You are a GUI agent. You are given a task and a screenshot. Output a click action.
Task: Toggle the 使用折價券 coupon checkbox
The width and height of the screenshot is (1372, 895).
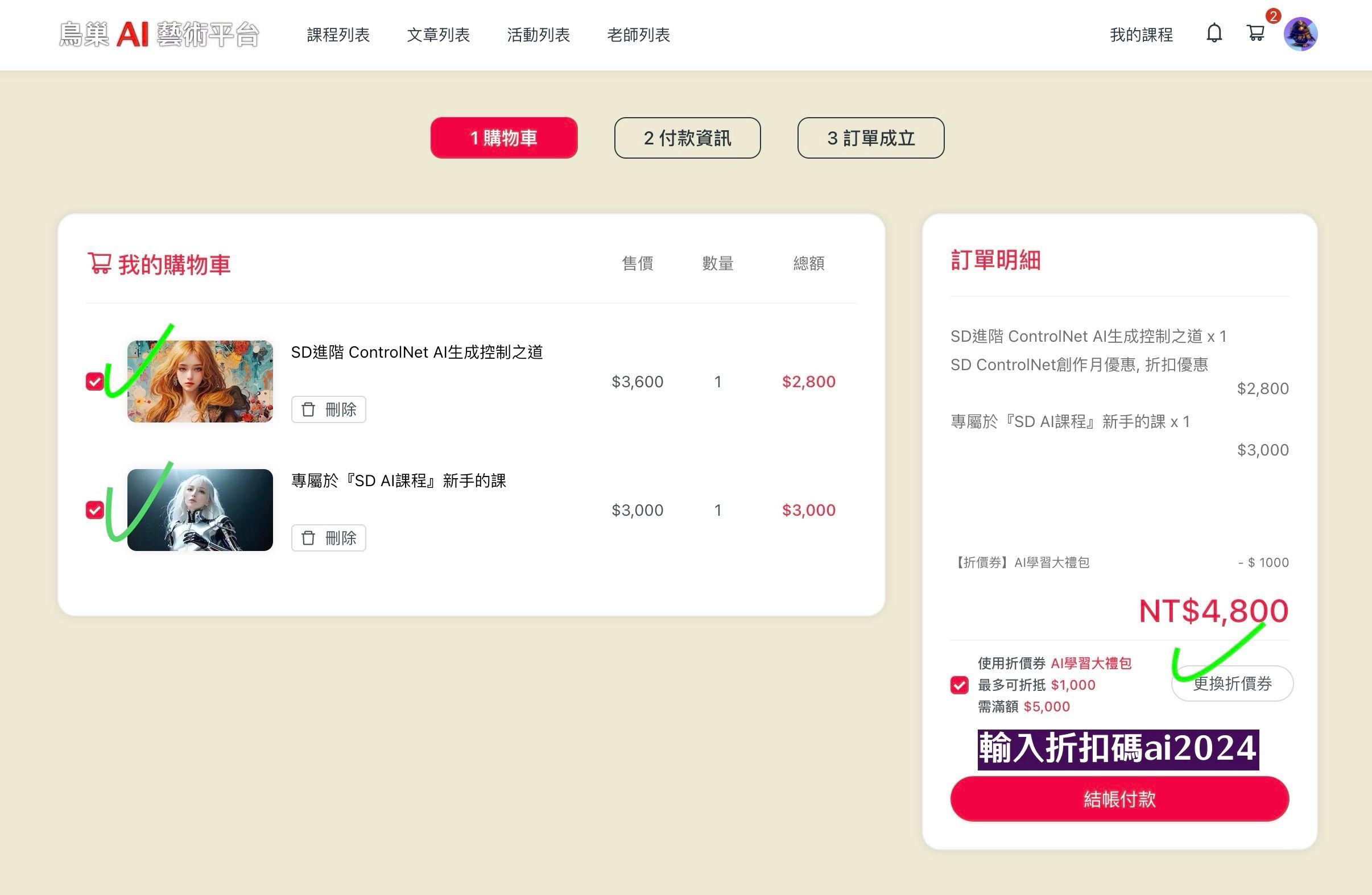[x=959, y=685]
